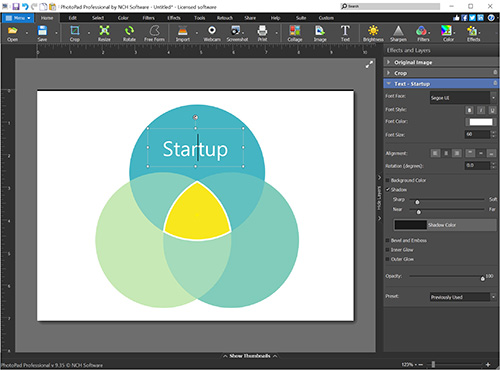Screen dimensions: 500x370
Task: Click the Facebook share icon
Action: point(464,18)
